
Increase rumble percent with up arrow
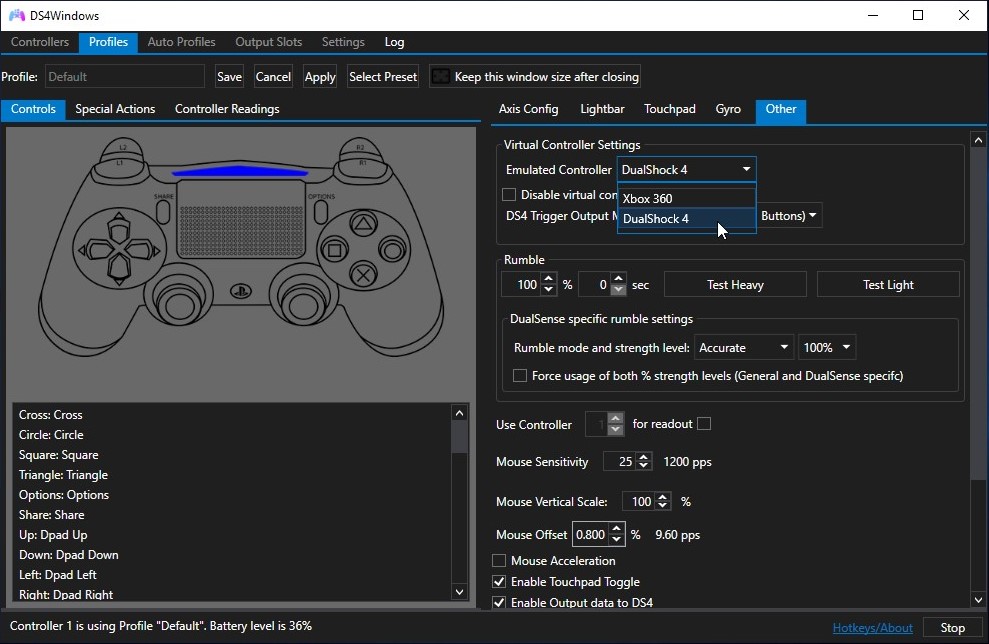(549, 279)
